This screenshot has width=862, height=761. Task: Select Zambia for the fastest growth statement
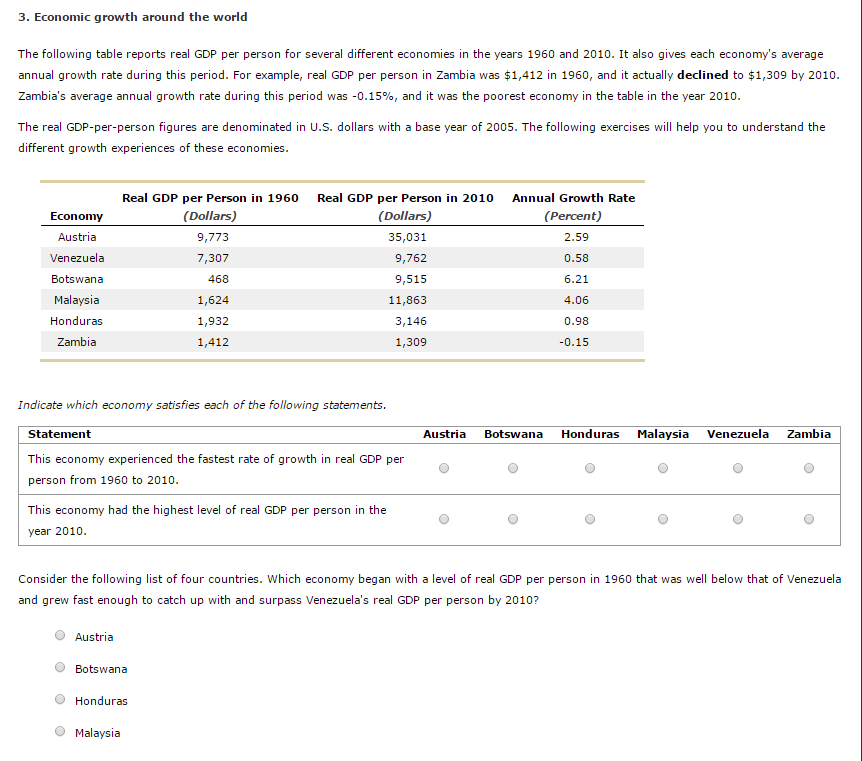pyautogui.click(x=808, y=467)
